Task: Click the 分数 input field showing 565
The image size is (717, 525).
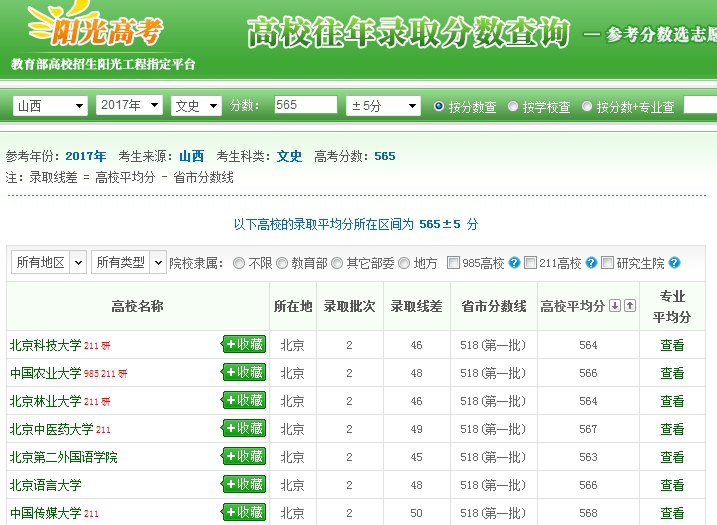Action: coord(305,105)
